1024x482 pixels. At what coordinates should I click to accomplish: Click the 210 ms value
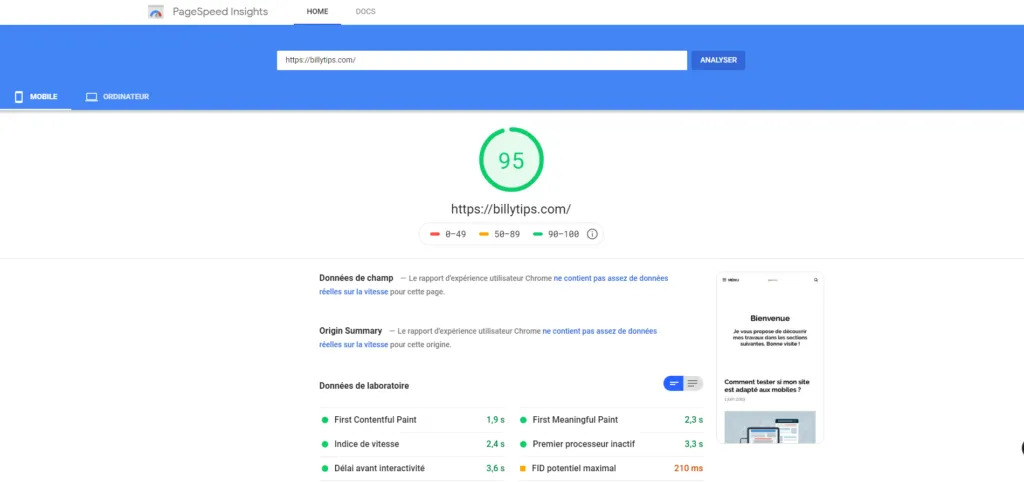(688, 468)
